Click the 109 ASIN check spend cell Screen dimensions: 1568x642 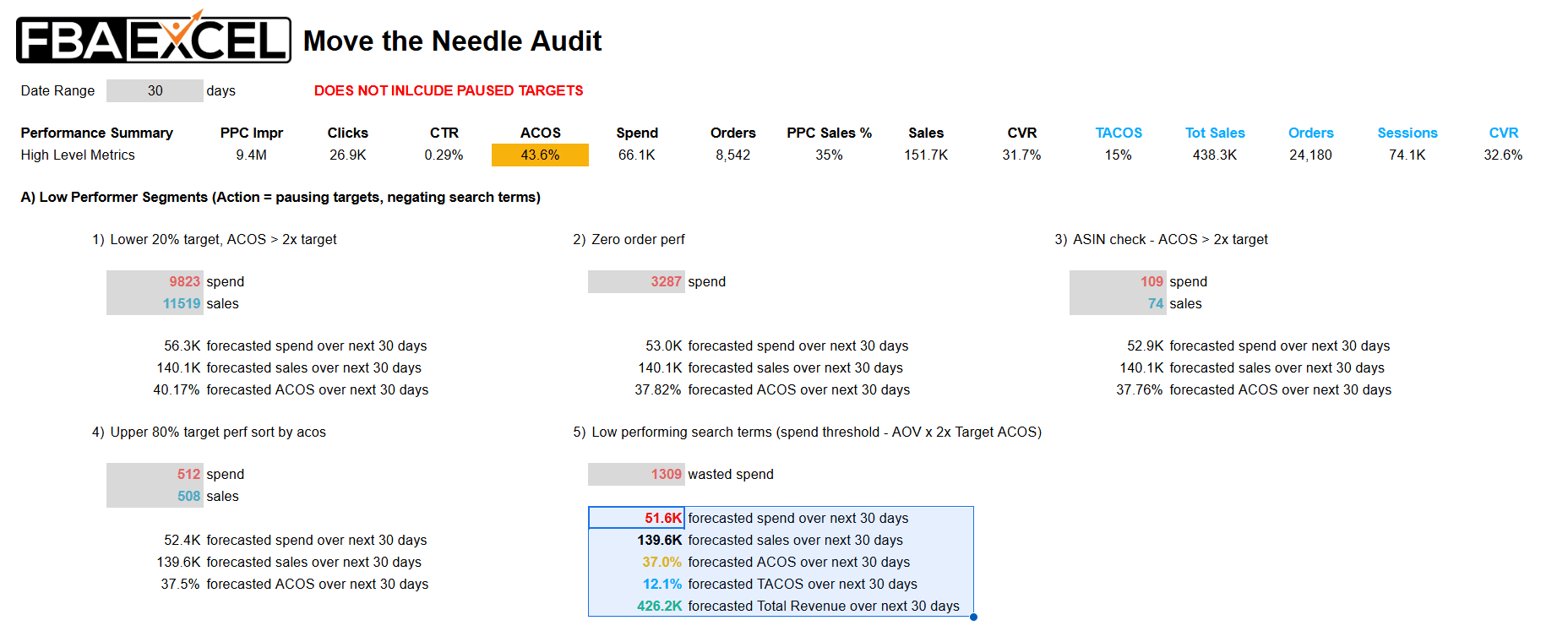click(1118, 281)
